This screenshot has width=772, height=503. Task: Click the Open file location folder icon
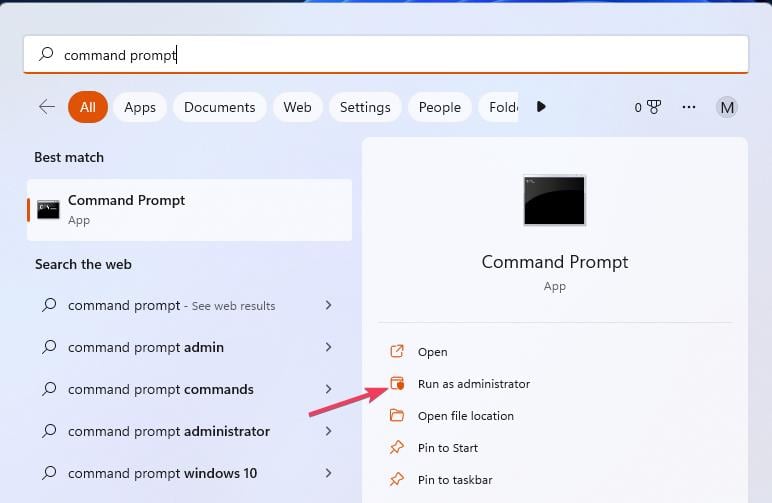pos(397,415)
